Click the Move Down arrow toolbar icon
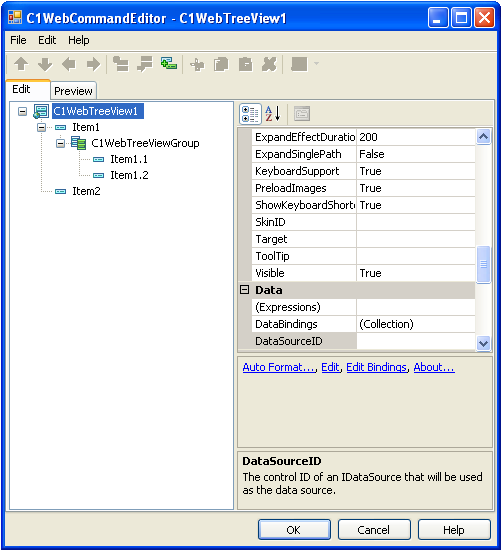 click(45, 64)
